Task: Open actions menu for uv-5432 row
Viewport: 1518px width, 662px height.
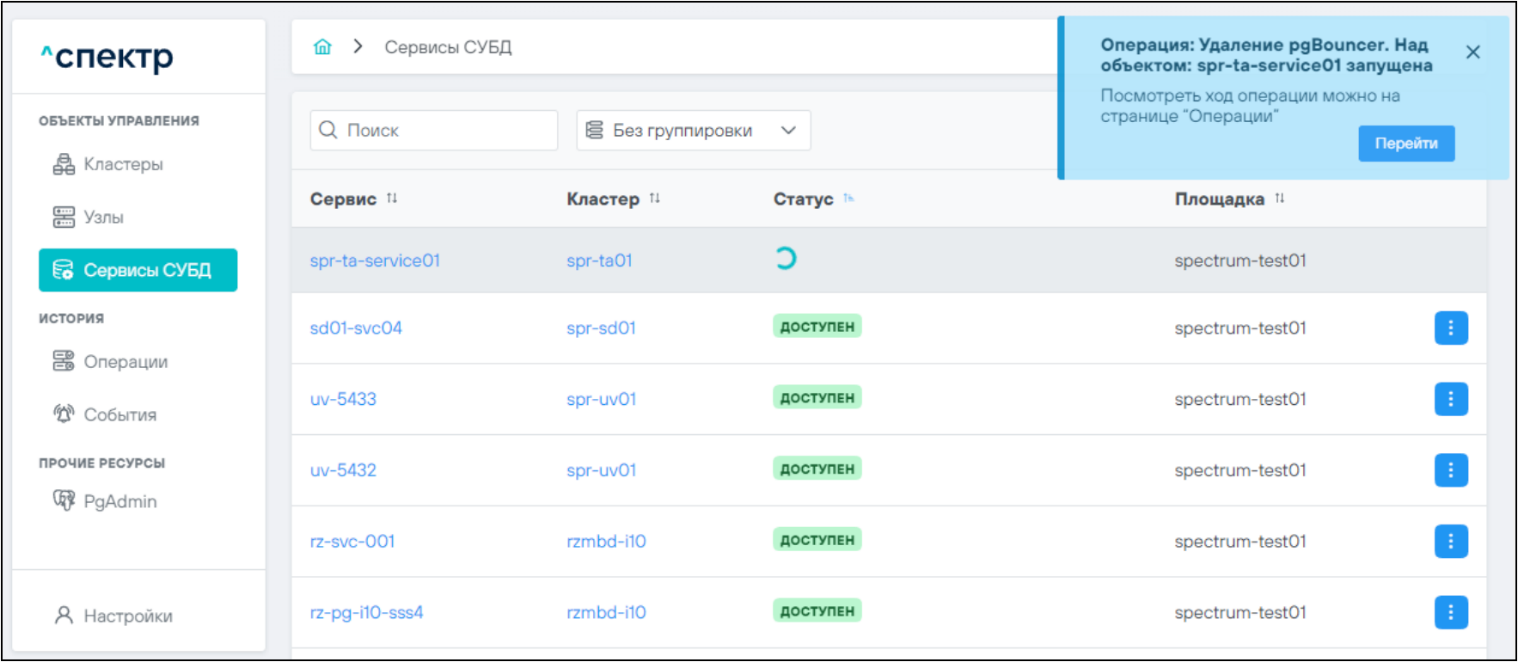Action: (1450, 470)
